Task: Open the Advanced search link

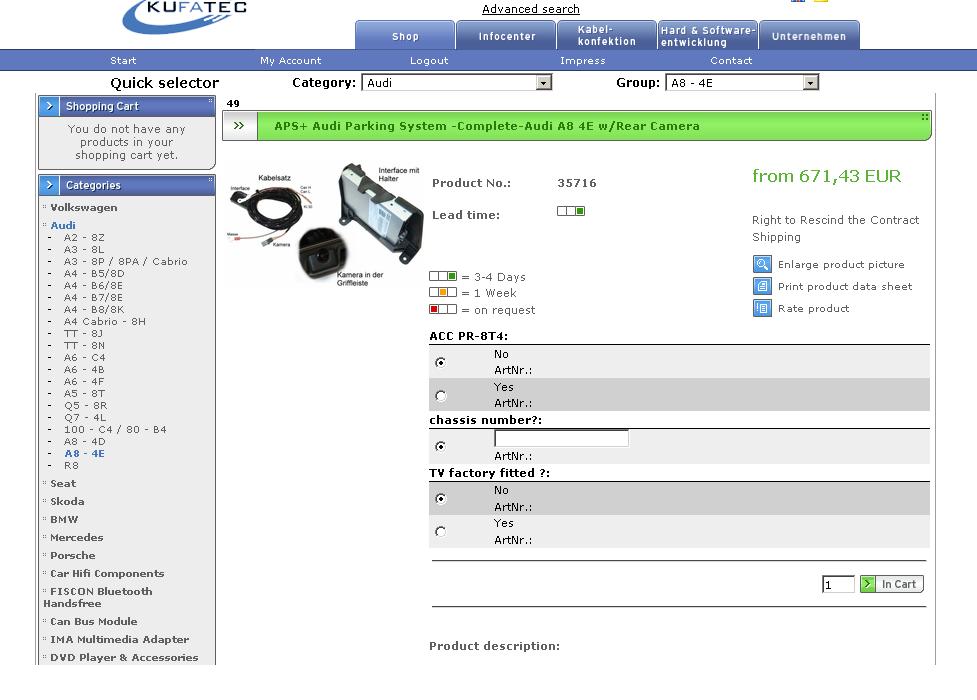Action: pos(531,9)
